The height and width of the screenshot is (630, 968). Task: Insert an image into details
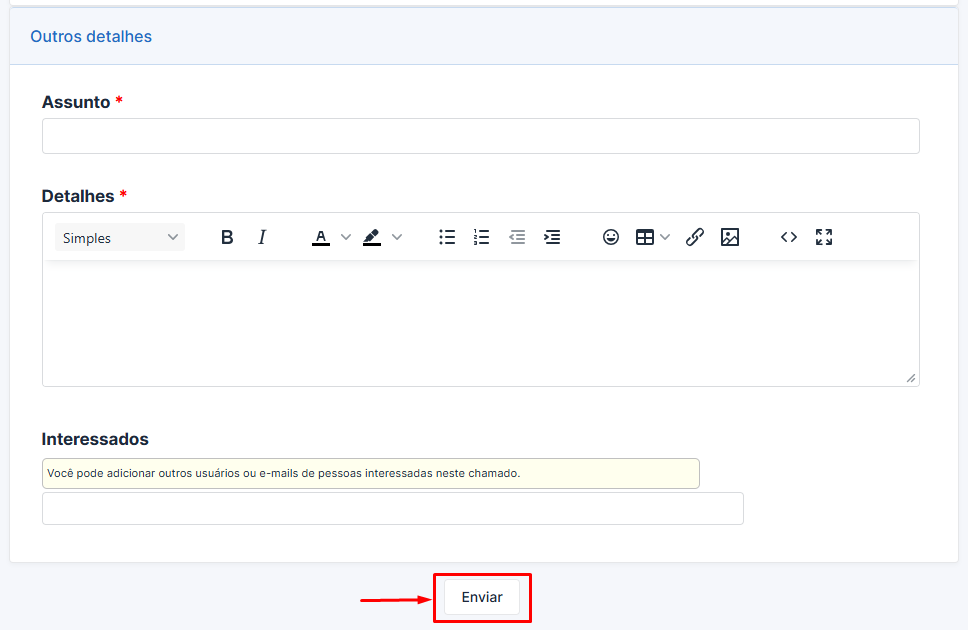730,237
